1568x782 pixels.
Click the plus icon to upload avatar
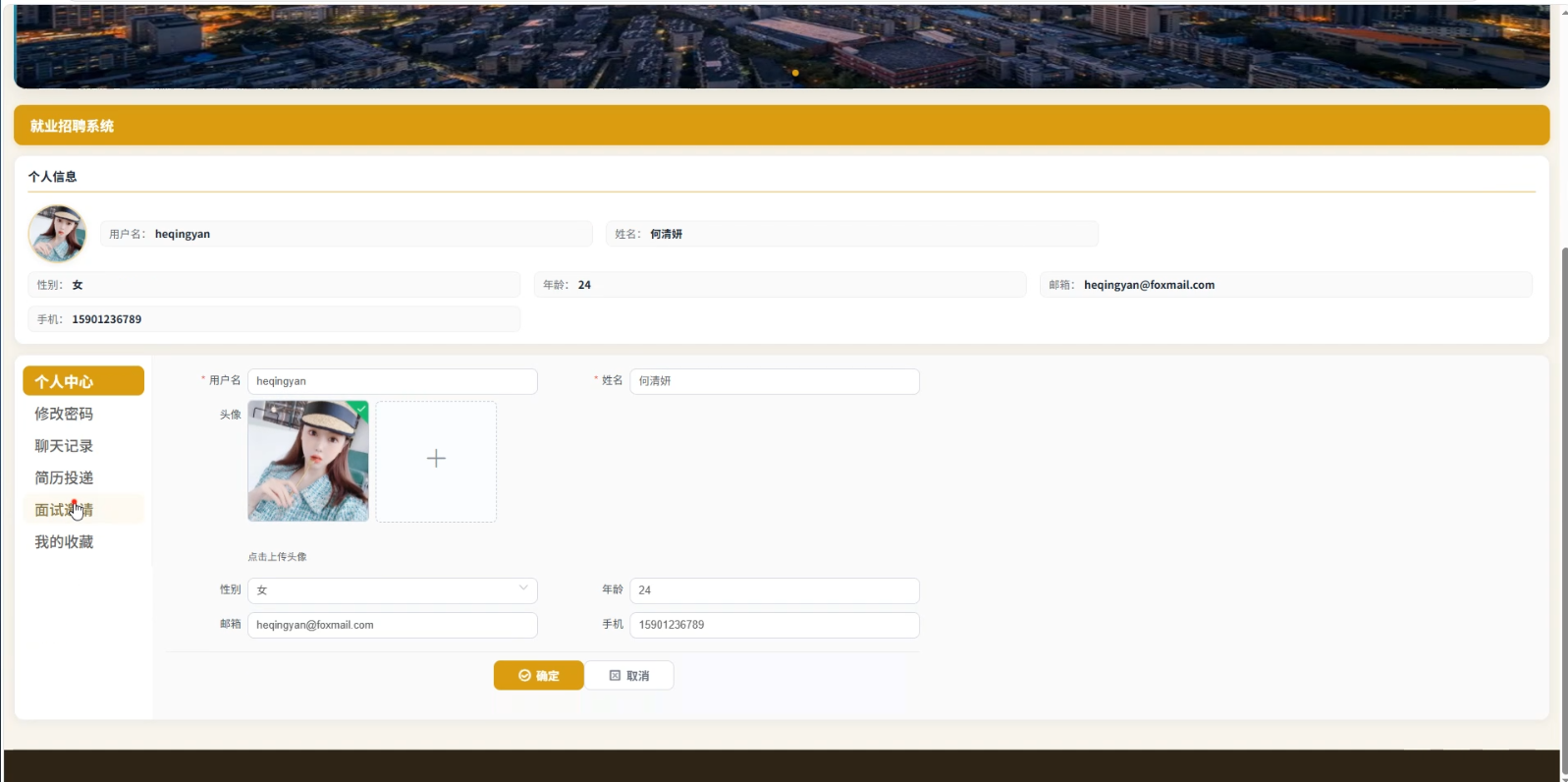tap(436, 459)
